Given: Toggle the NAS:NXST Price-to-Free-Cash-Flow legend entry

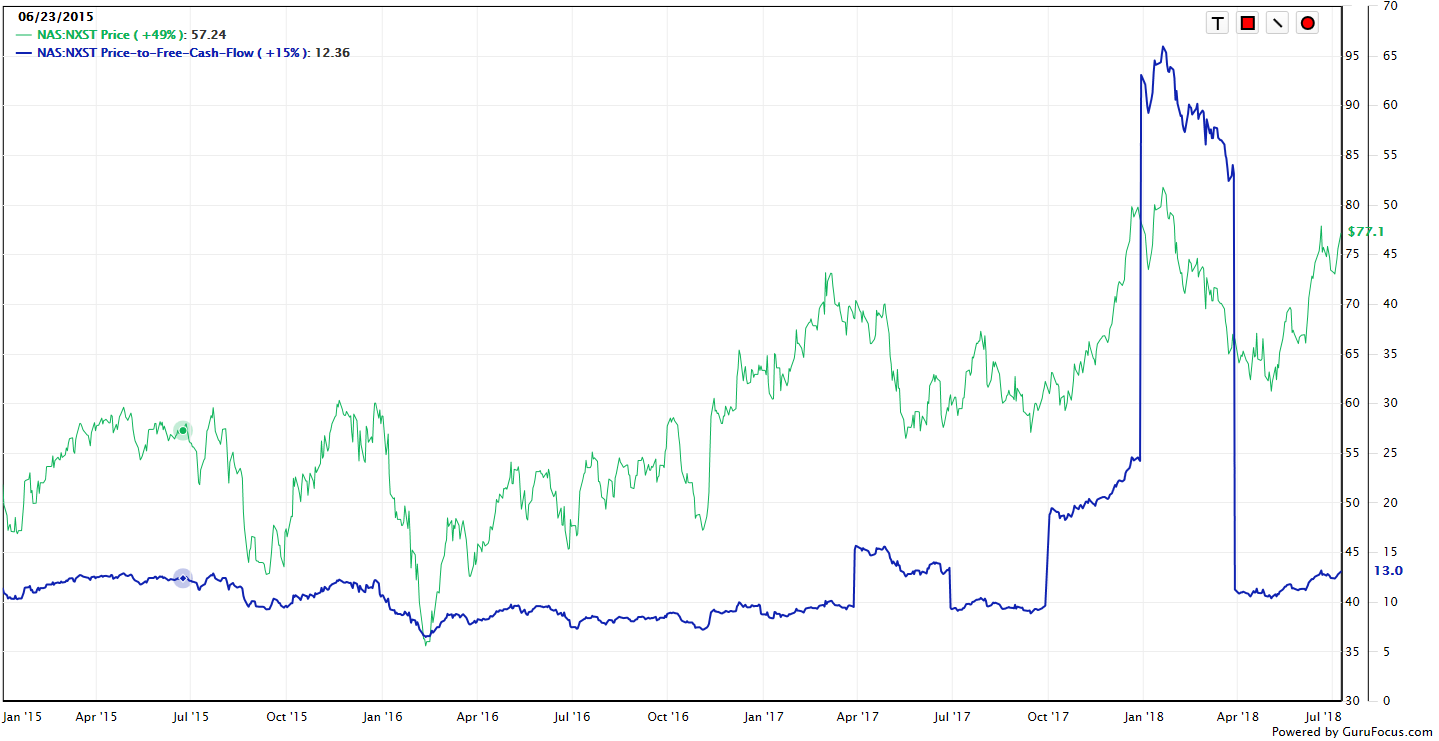Looking at the screenshot, I should coord(184,52).
